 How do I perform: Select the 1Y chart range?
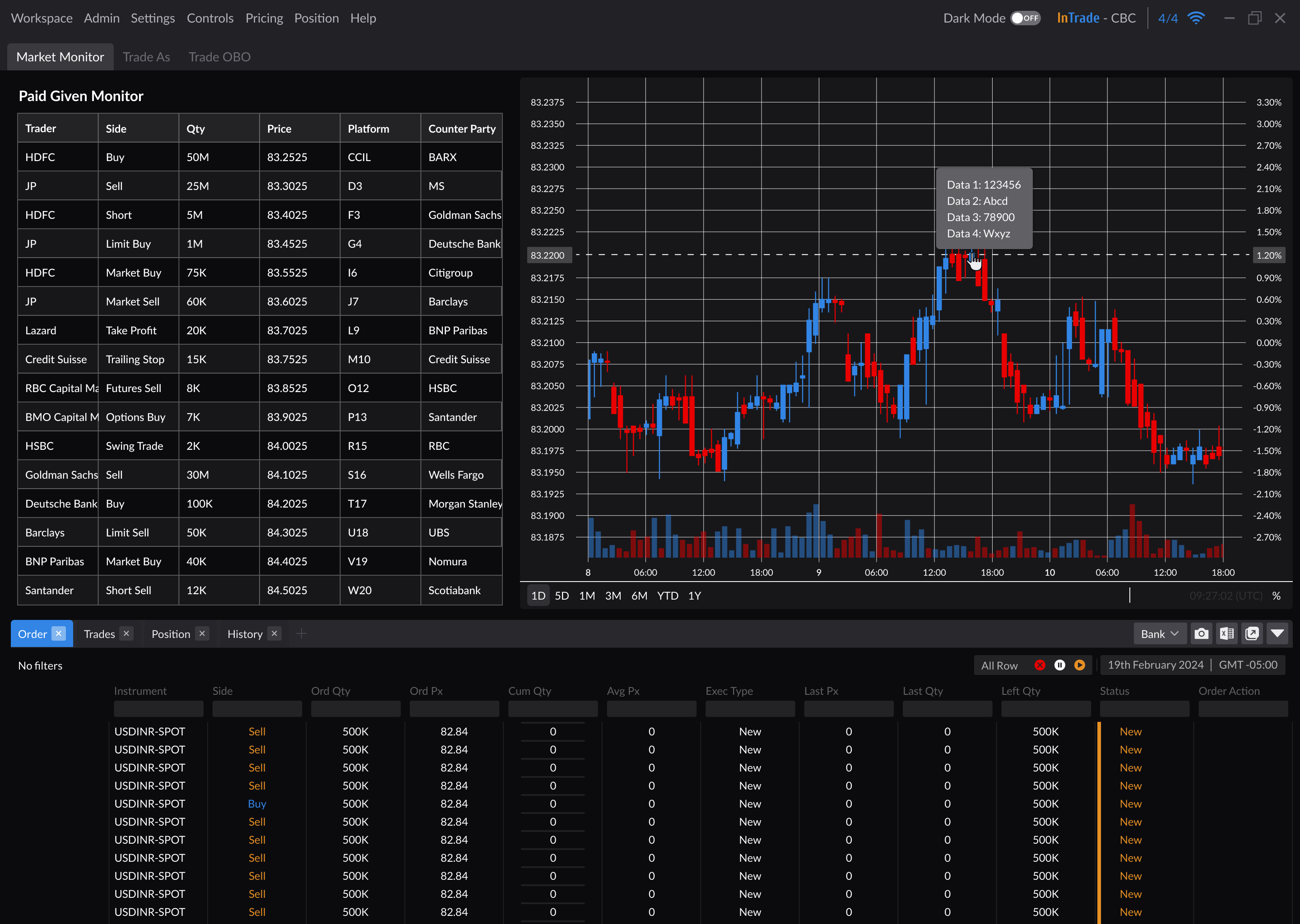click(x=694, y=596)
